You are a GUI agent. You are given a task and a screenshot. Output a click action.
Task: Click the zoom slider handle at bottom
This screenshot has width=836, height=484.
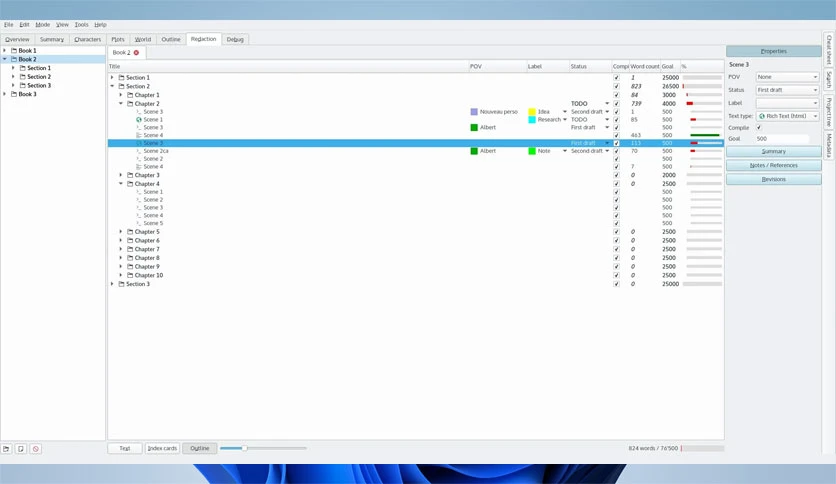click(244, 448)
